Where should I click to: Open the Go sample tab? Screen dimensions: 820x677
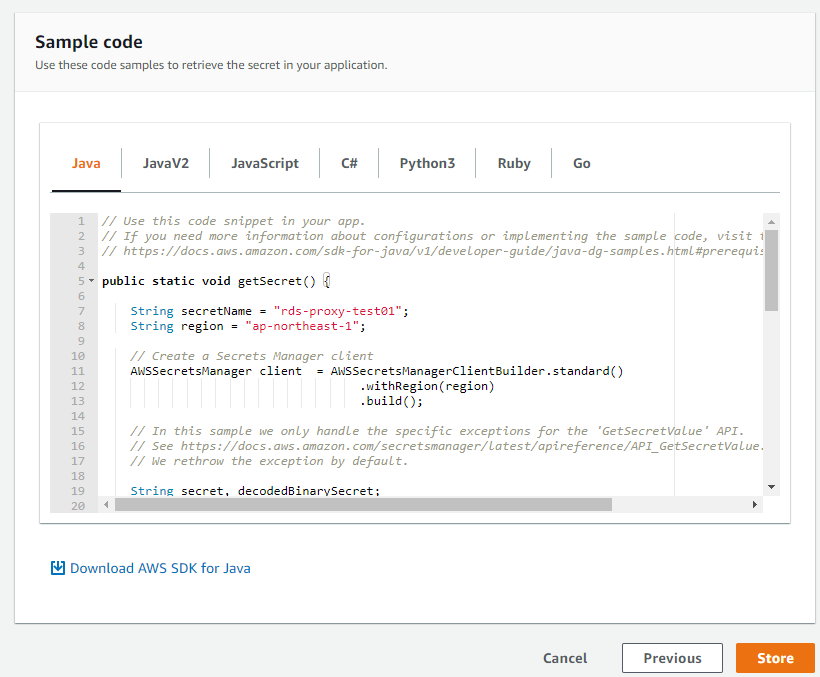click(x=582, y=164)
